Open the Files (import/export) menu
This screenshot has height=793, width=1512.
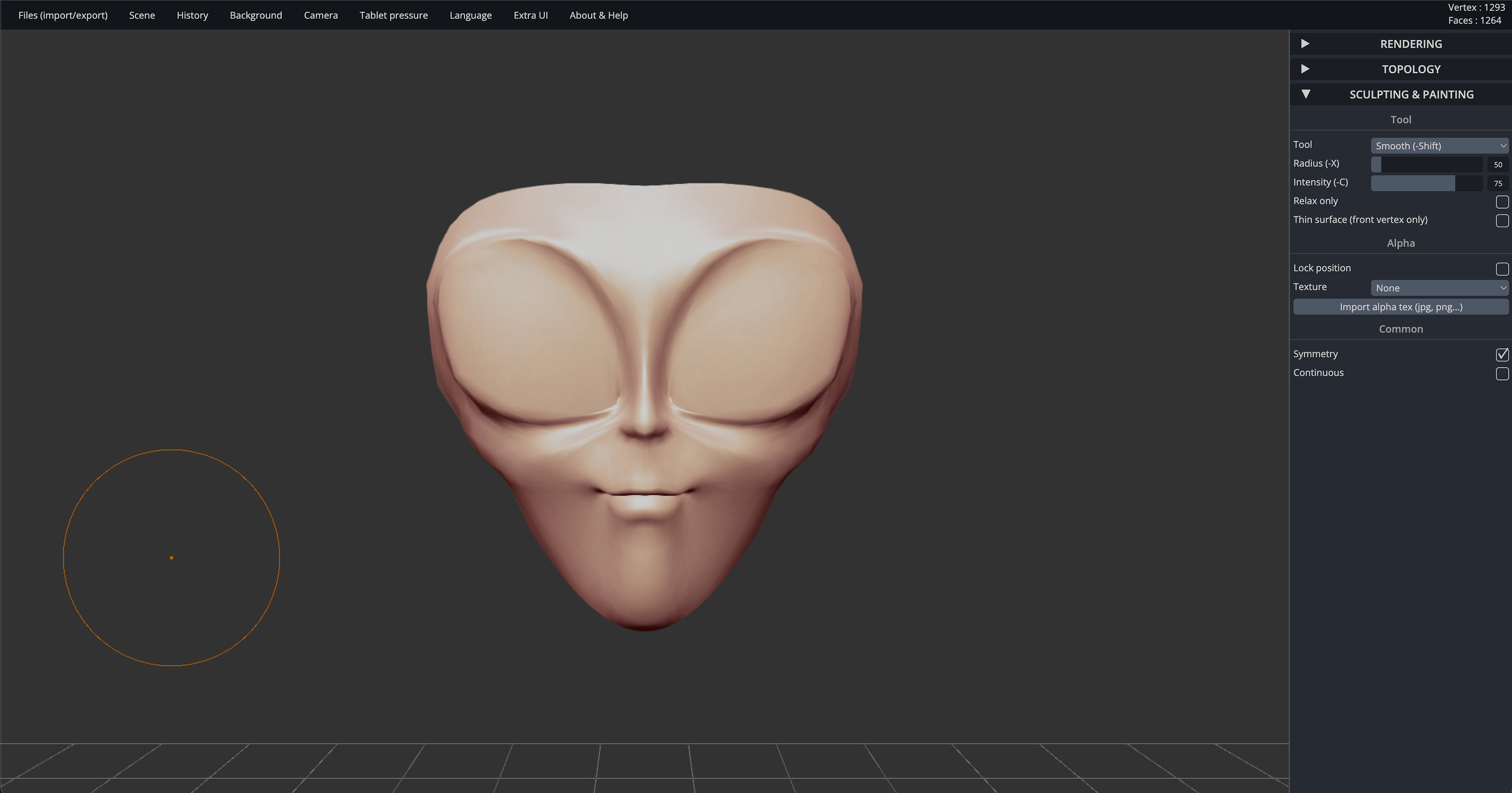(63, 15)
